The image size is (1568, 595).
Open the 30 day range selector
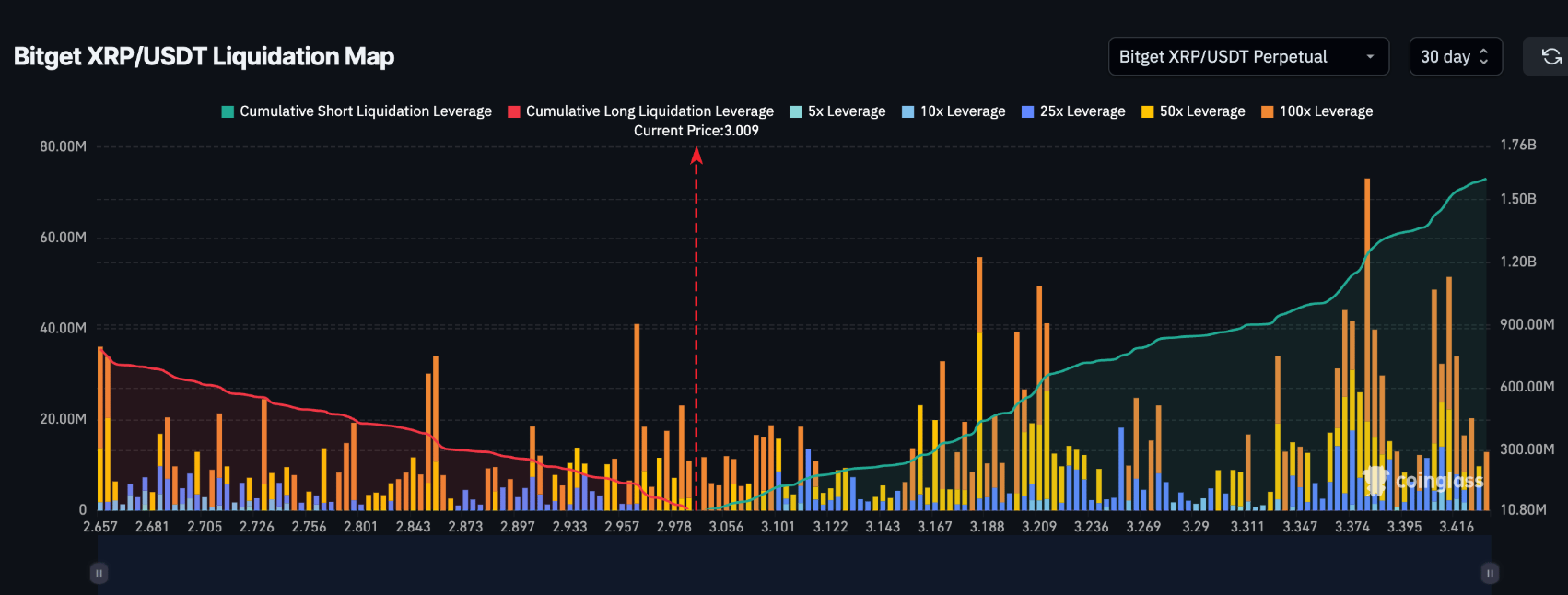coord(1456,57)
